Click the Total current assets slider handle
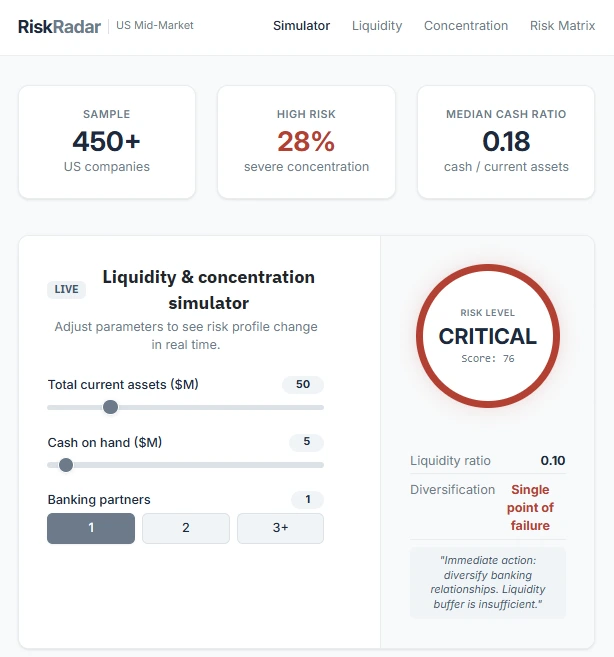The image size is (614, 657). (110, 407)
